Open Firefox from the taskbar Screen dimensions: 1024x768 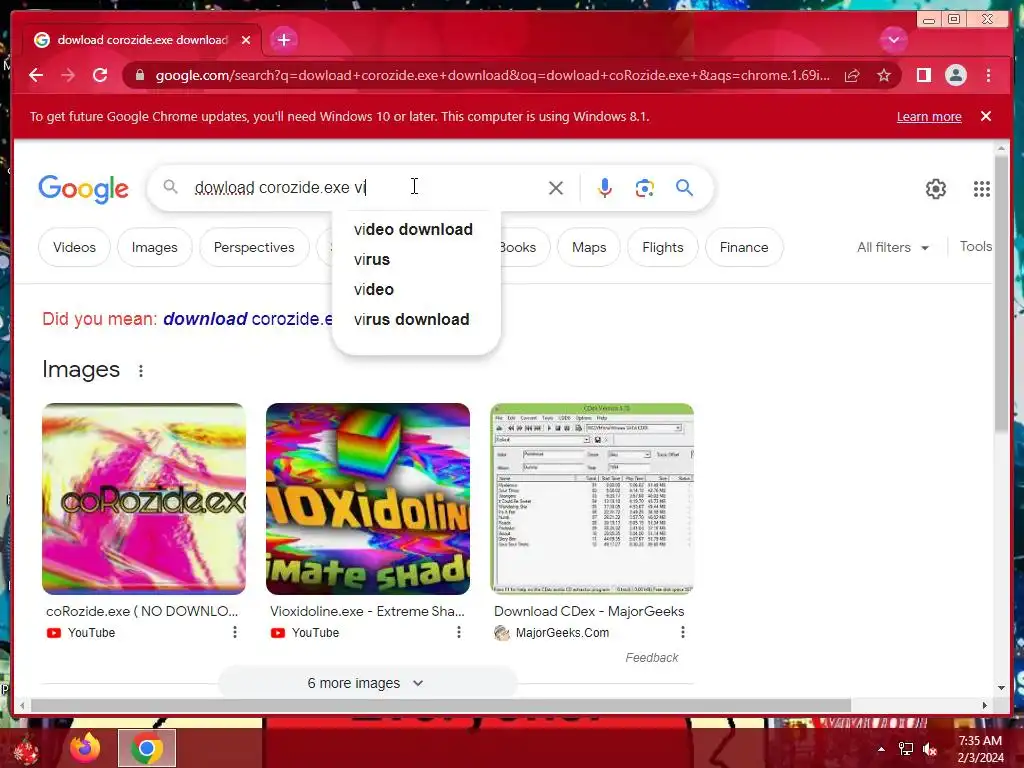86,748
